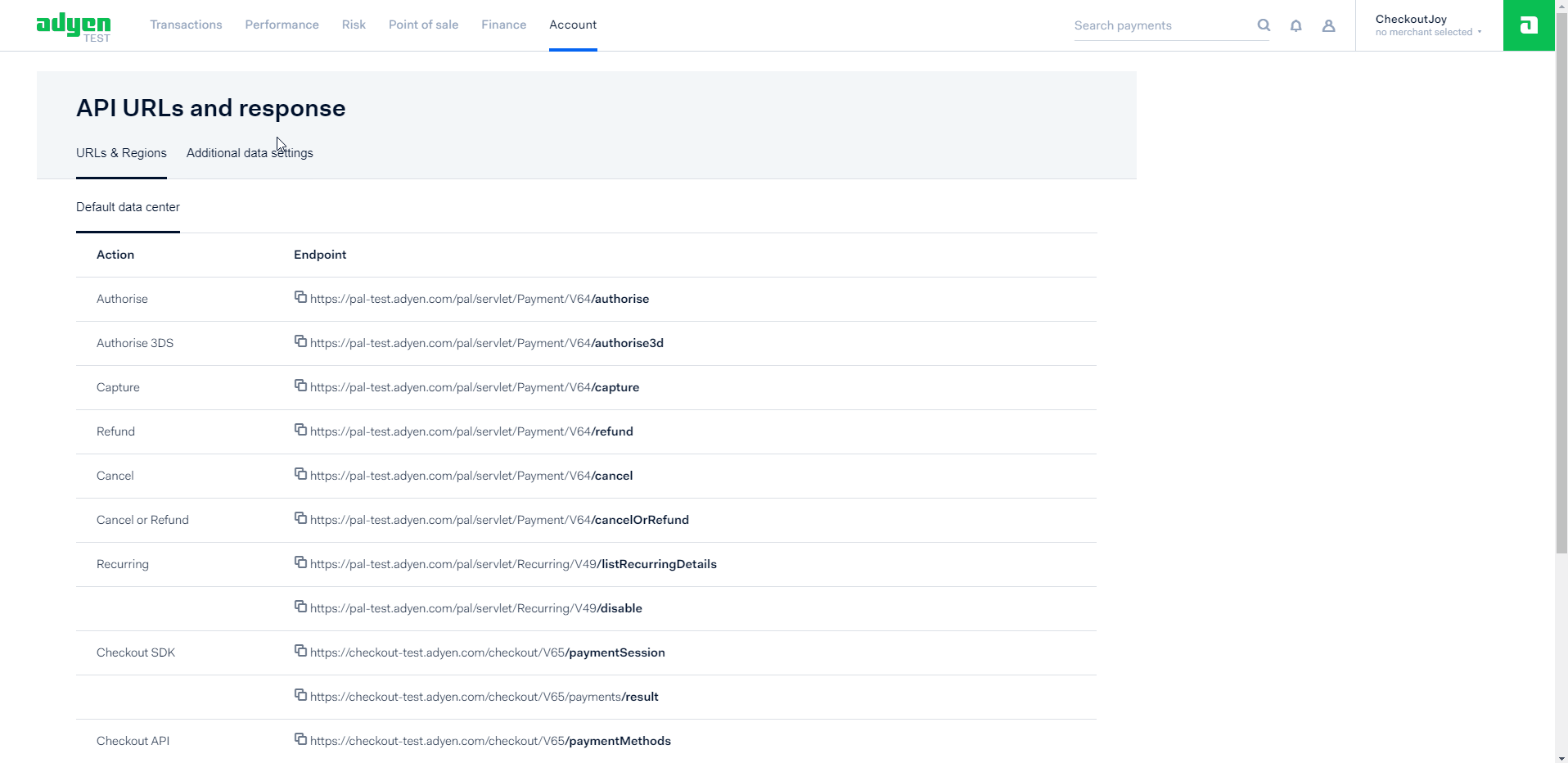Click the refund endpoint URL text
This screenshot has height=763, width=1568.
(471, 431)
